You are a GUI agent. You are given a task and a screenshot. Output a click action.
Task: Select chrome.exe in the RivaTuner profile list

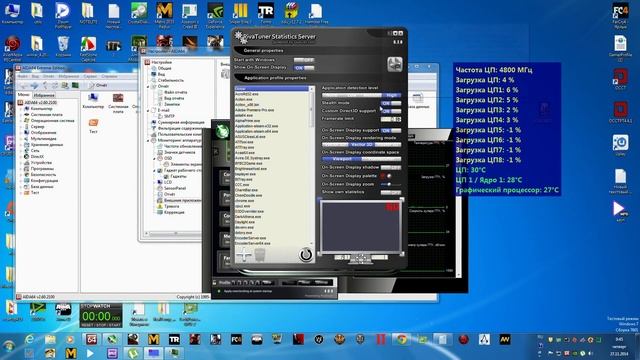coord(245,201)
